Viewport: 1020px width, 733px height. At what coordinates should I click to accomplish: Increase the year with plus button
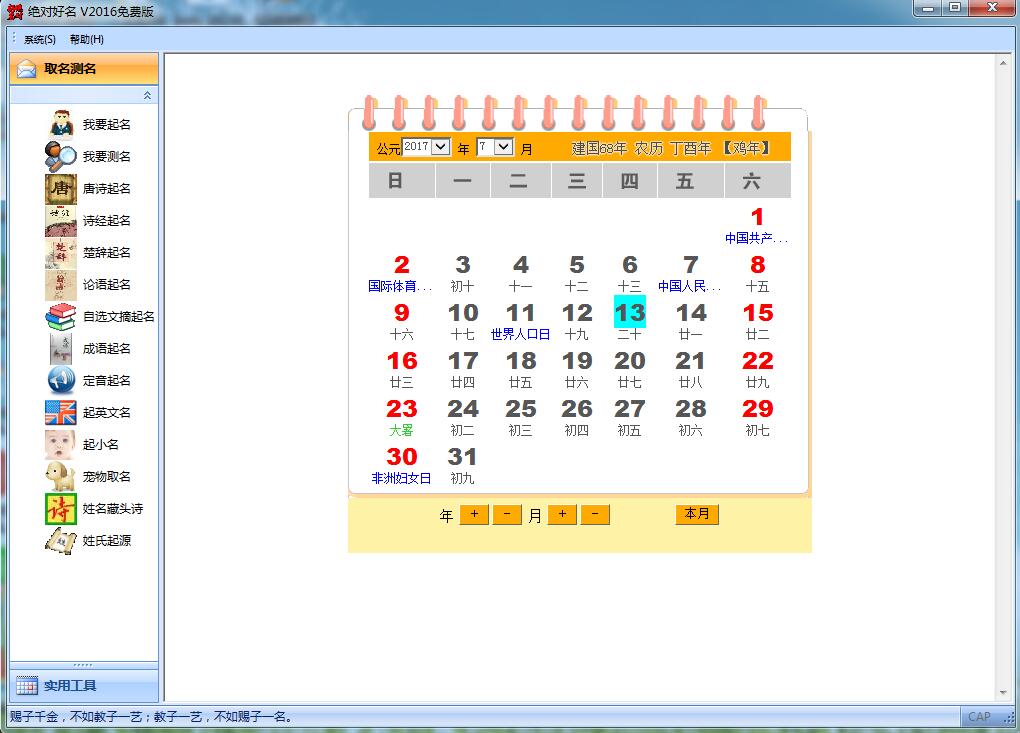[x=474, y=514]
